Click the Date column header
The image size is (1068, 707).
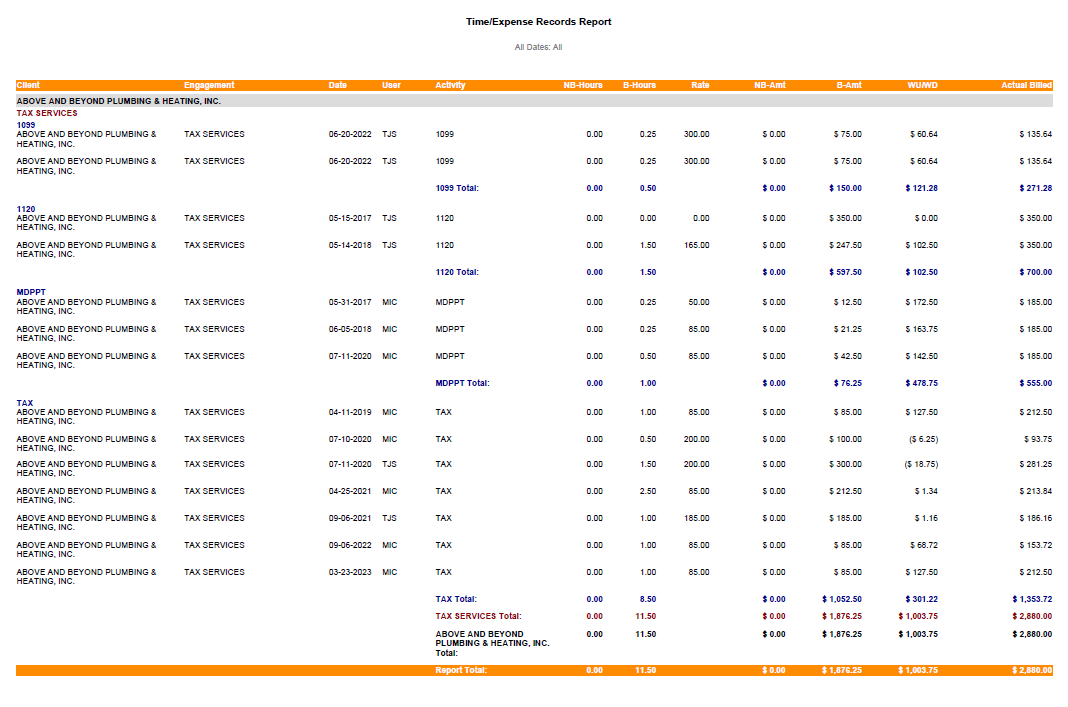[338, 85]
